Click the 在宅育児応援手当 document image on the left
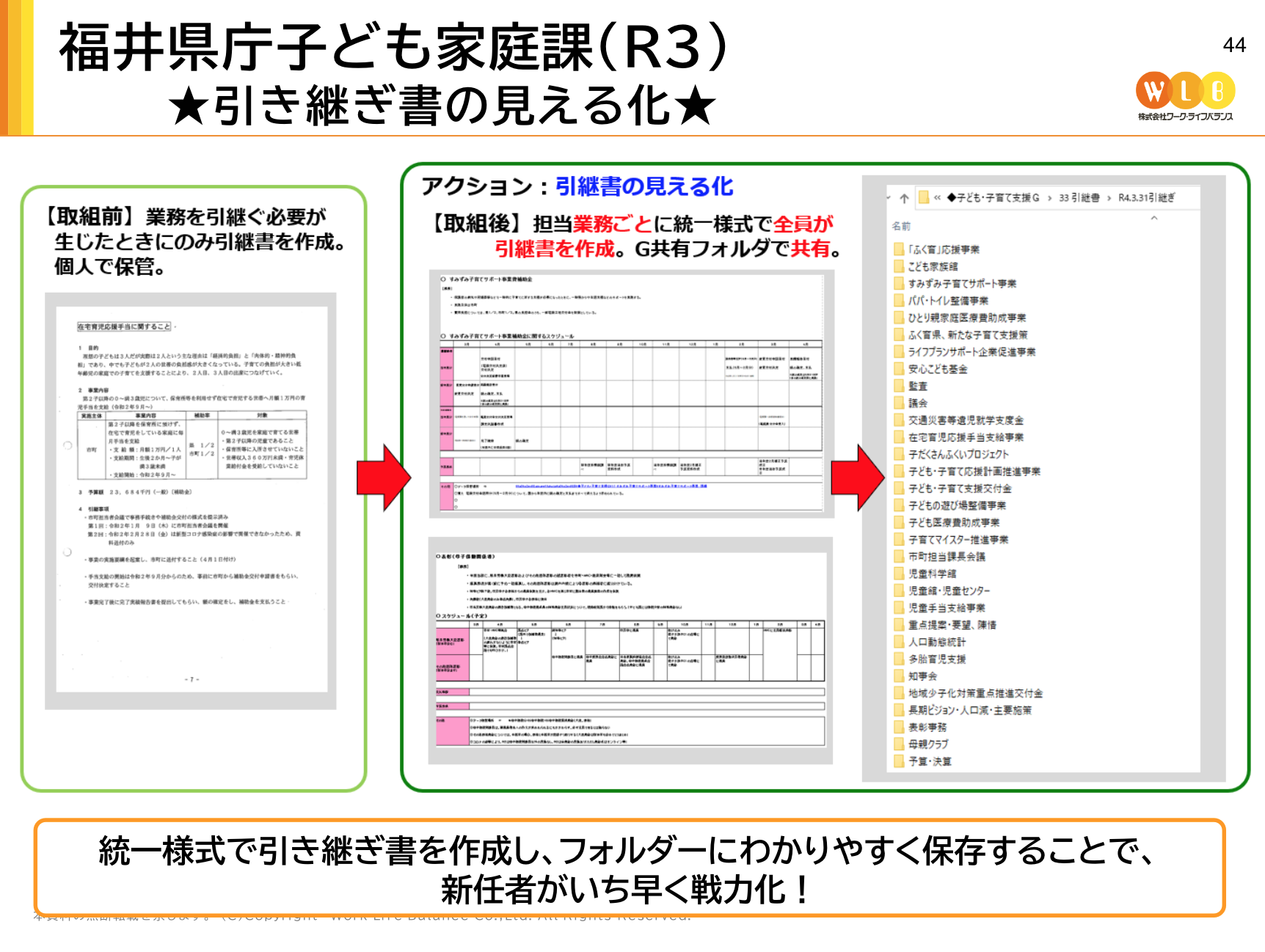Screen dimensions: 1265x952 tap(191, 500)
